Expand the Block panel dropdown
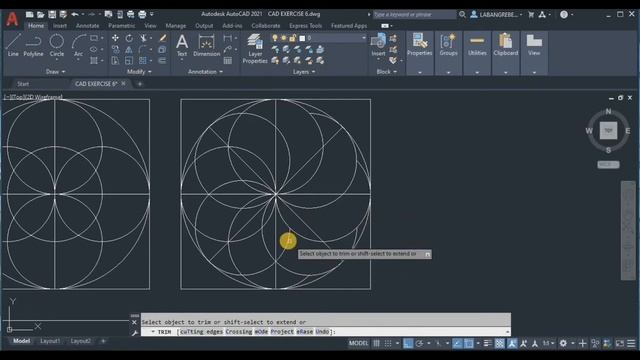 tap(386, 71)
